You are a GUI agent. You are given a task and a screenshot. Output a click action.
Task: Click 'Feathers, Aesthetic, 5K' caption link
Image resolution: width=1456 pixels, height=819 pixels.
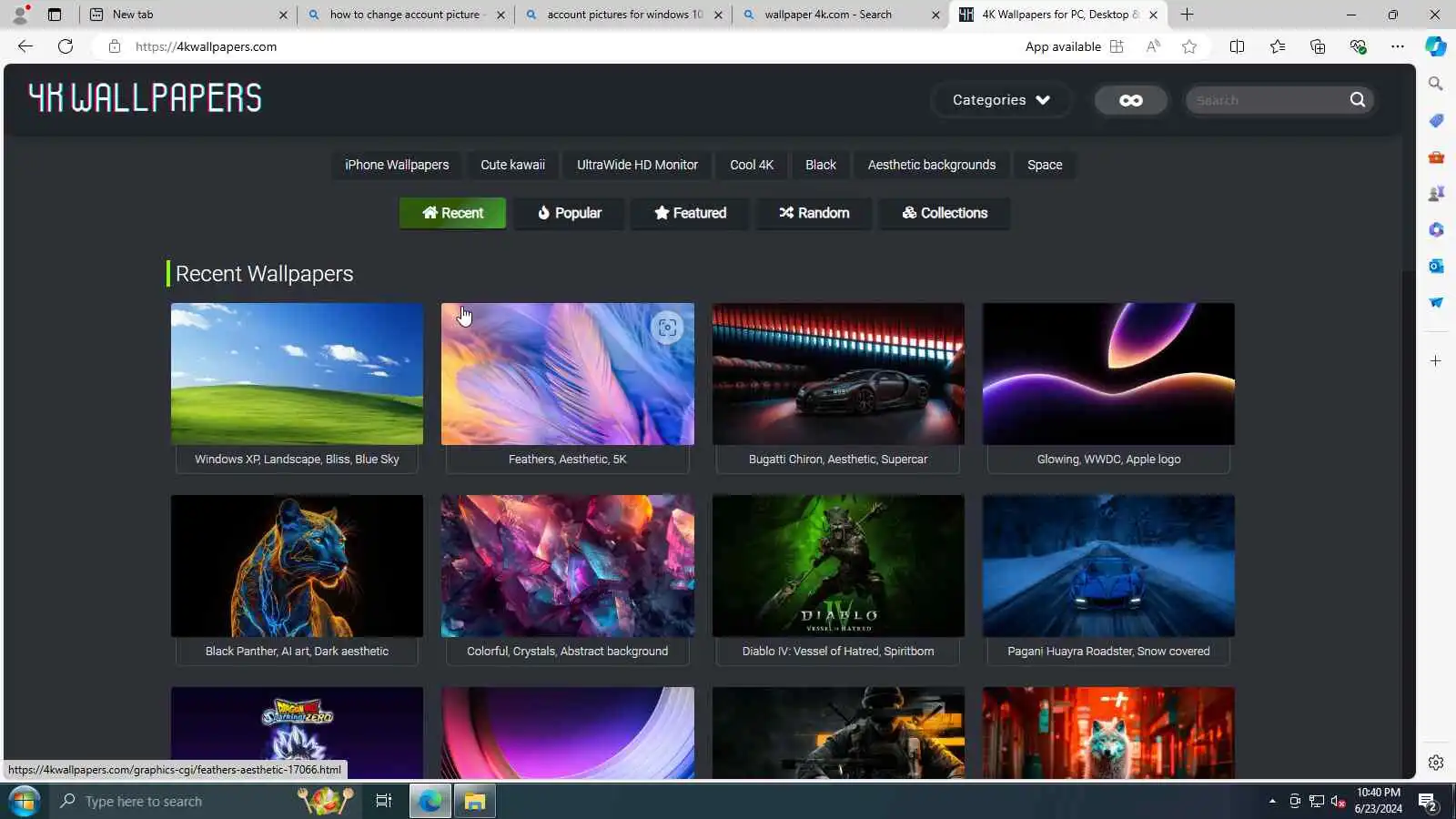pos(567,460)
